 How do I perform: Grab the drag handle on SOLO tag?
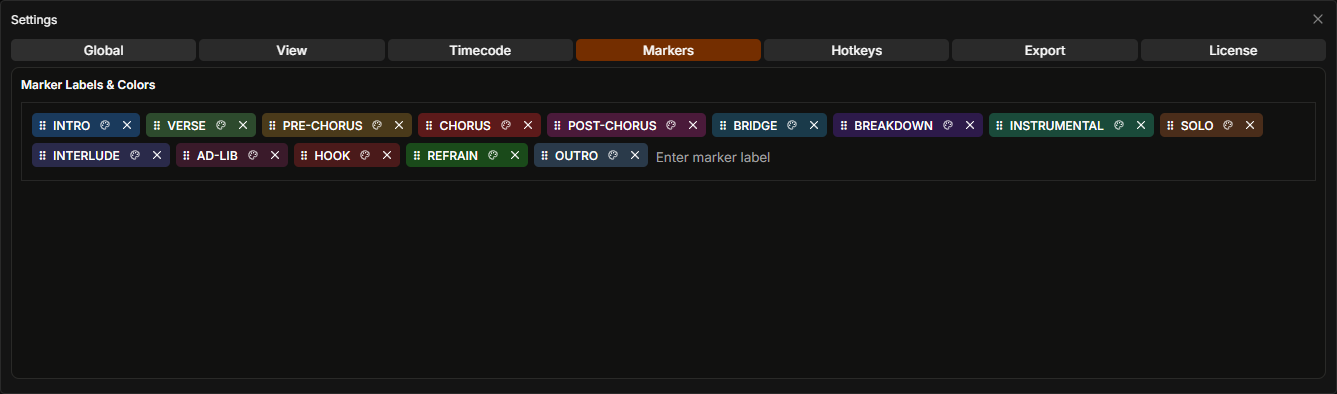[x=1171, y=126]
